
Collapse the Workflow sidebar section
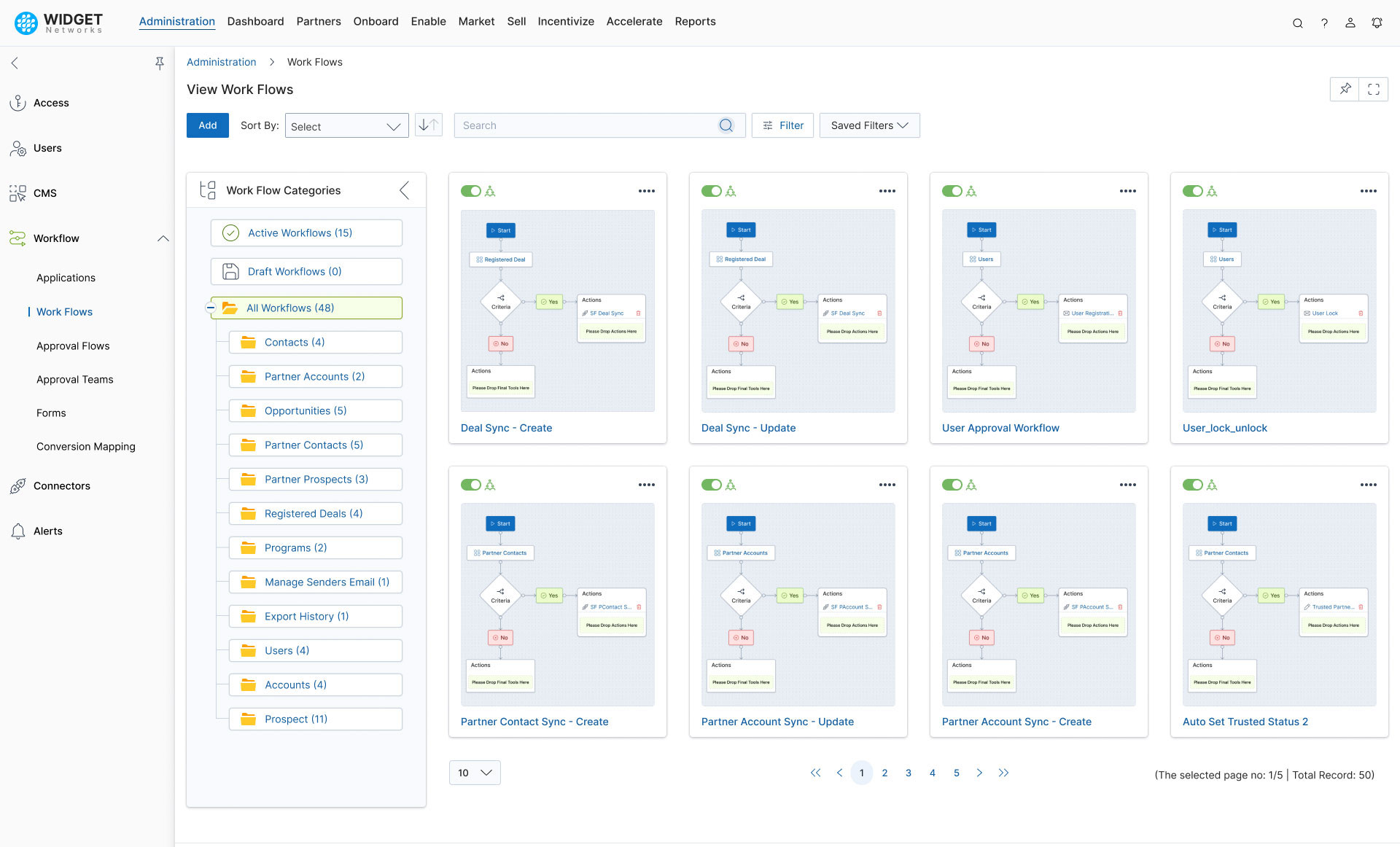pos(163,238)
